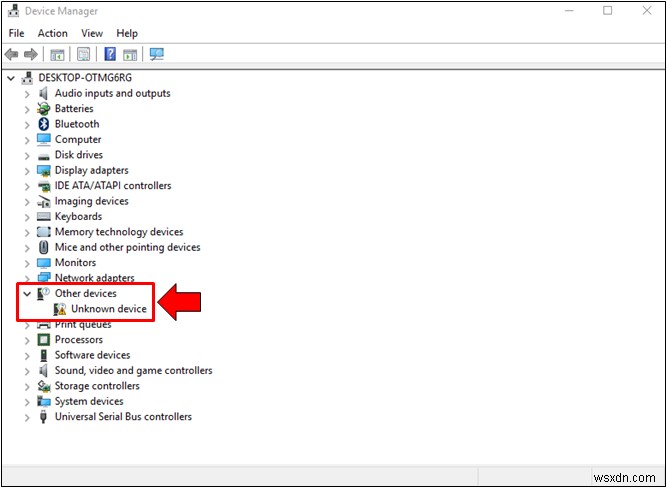Click the System devices icon
This screenshot has height=488, width=667.
44,401
